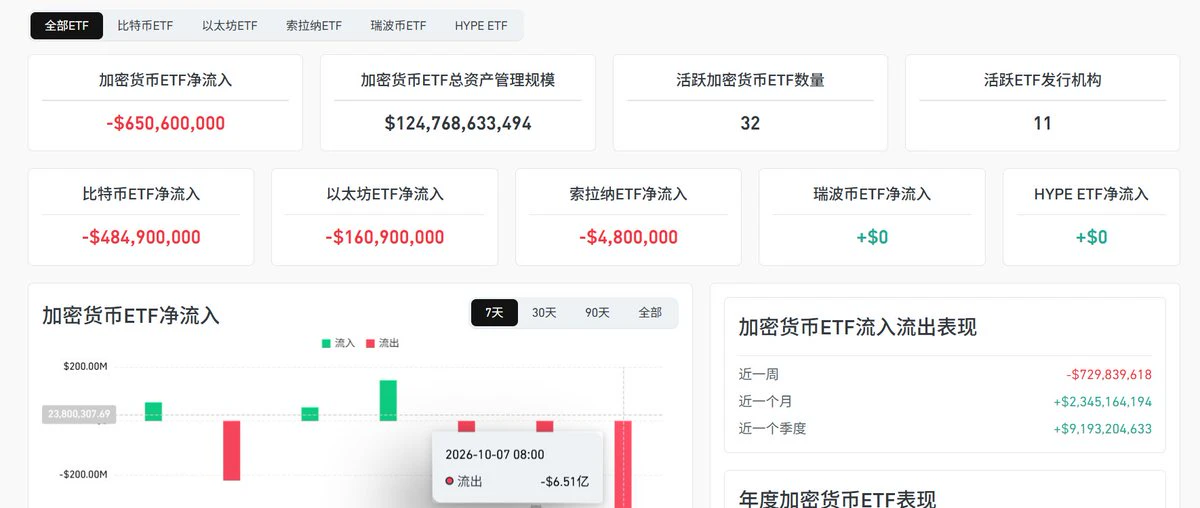Select the 全部ETF tab
The width and height of the screenshot is (1200, 508).
point(67,26)
